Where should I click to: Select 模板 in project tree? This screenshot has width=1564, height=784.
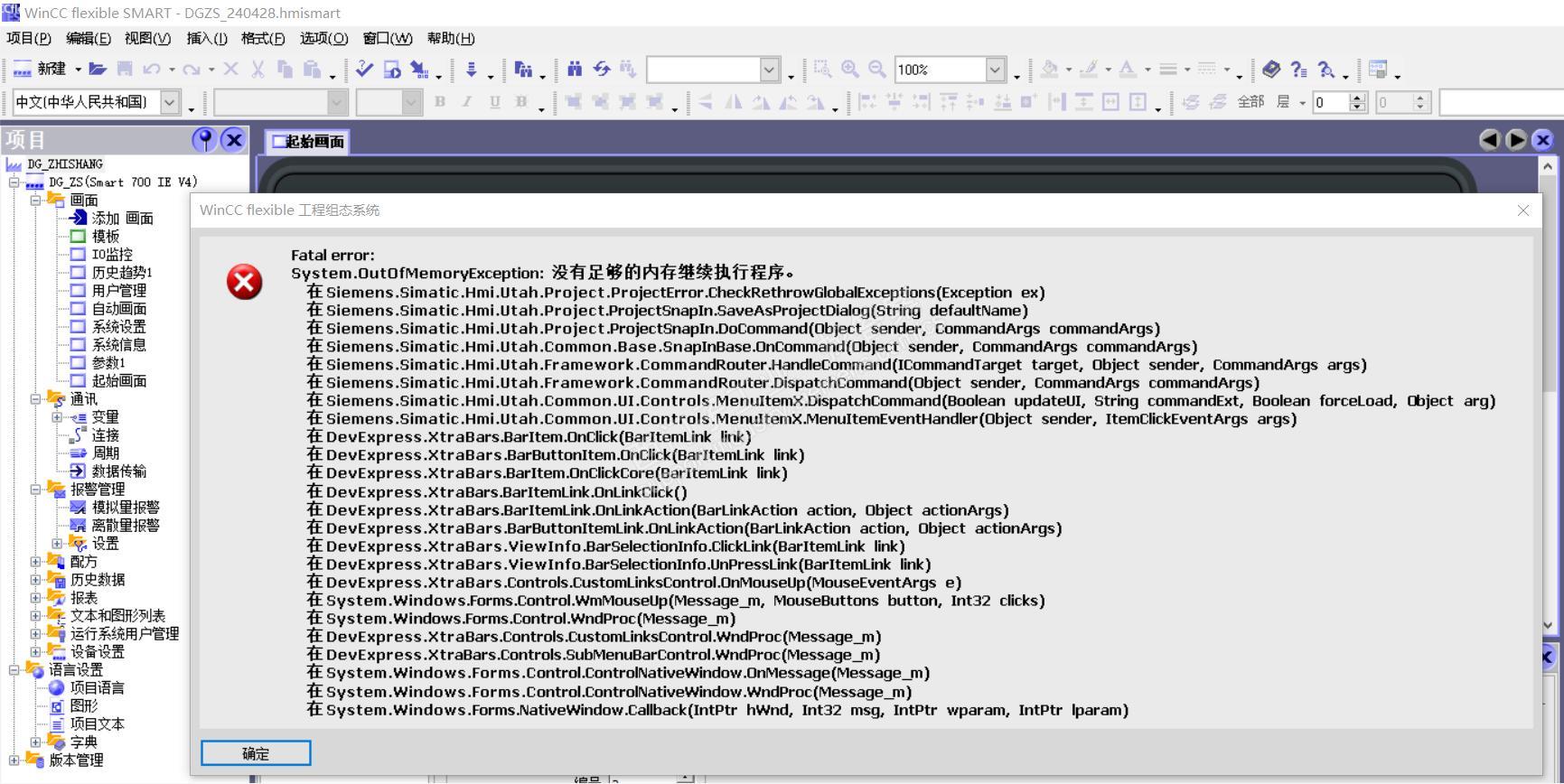pyautogui.click(x=106, y=236)
